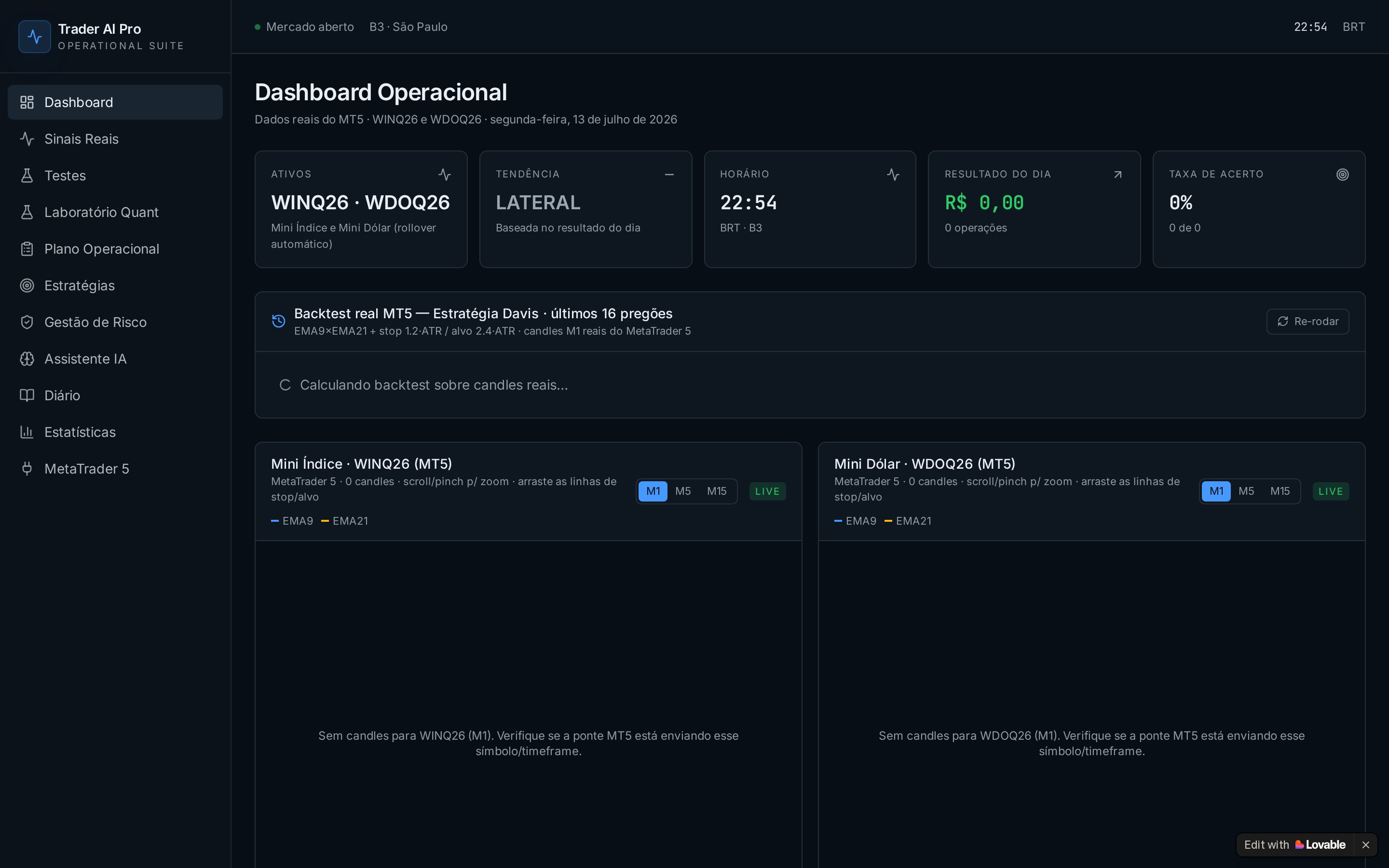Click the EMA21 legend on WDOQ26 chart
This screenshot has width=1389, height=868.
click(x=908, y=521)
